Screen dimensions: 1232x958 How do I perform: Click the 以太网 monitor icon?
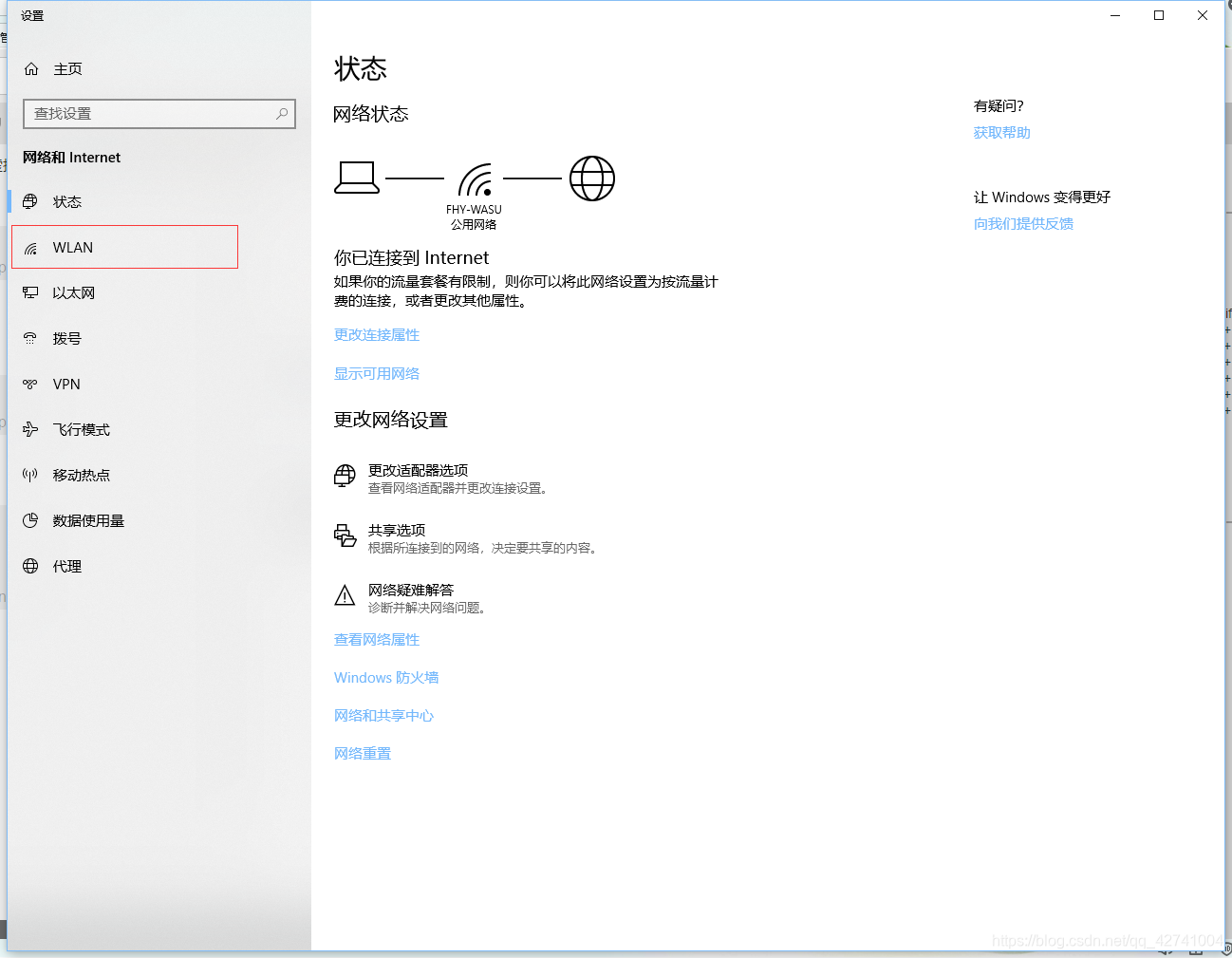click(30, 293)
